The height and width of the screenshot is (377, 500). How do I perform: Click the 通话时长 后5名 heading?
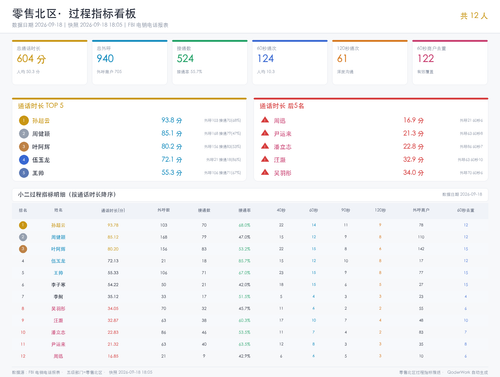click(x=282, y=106)
